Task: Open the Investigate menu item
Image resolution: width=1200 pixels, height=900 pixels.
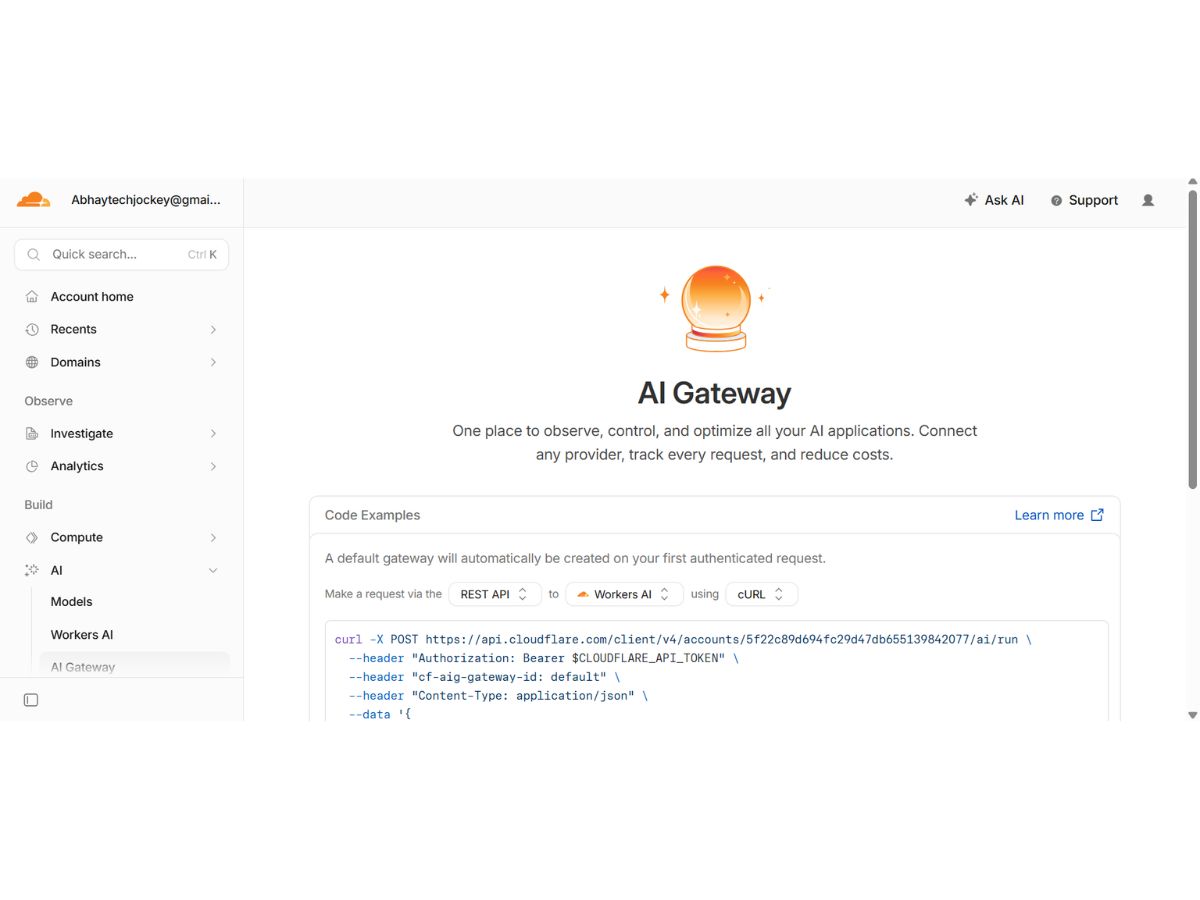Action: (x=121, y=434)
